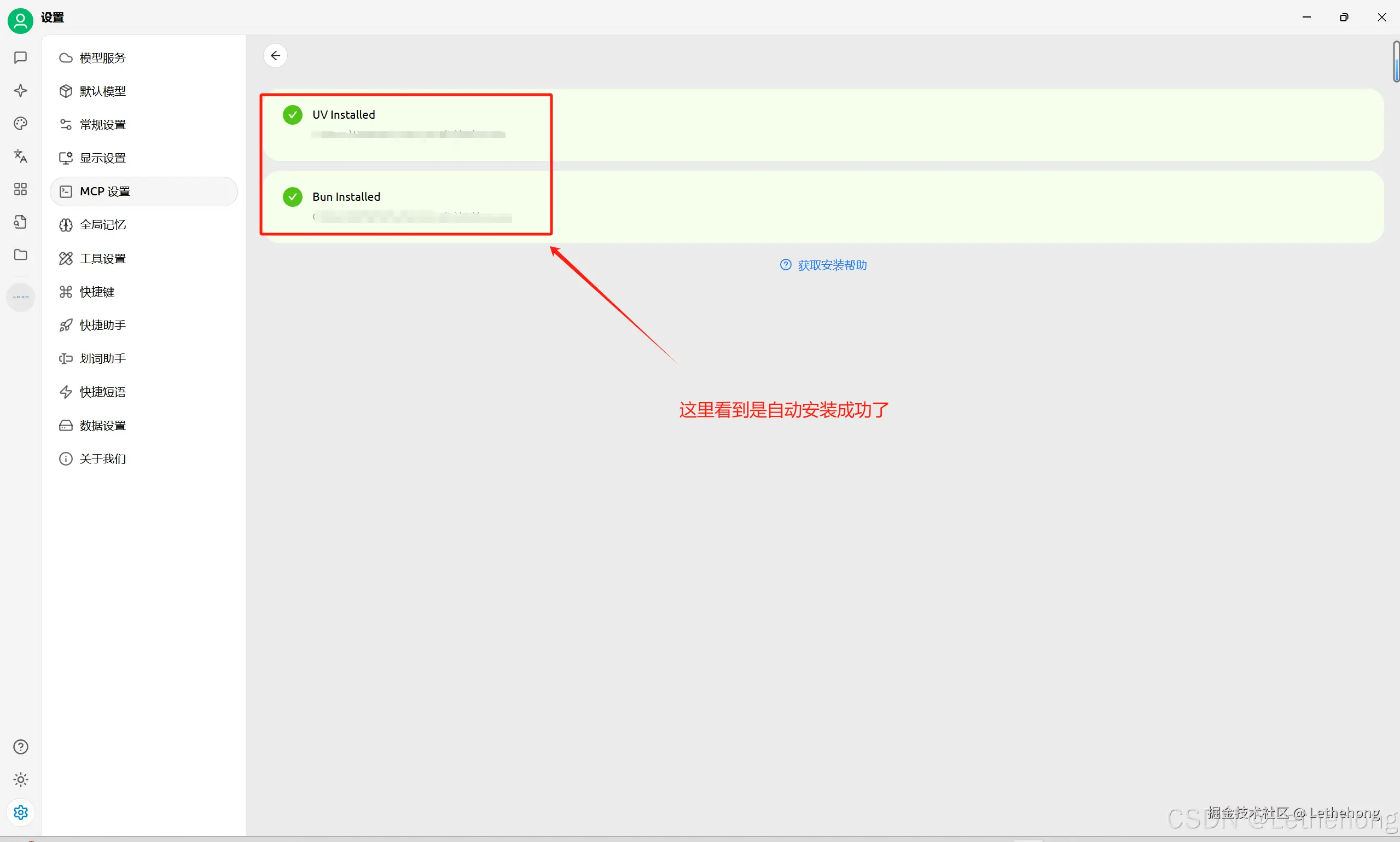The width and height of the screenshot is (1400, 842).
Task: Select 模型服务 settings item
Action: pyautogui.click(x=102, y=58)
